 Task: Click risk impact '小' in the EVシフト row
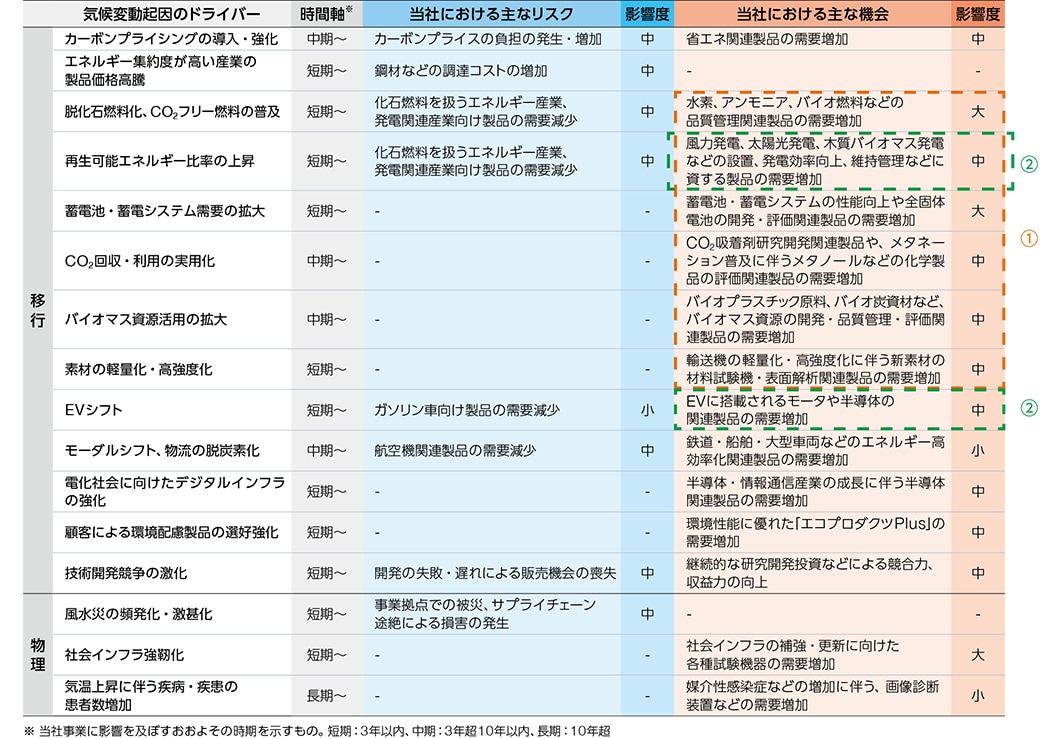pyautogui.click(x=647, y=410)
